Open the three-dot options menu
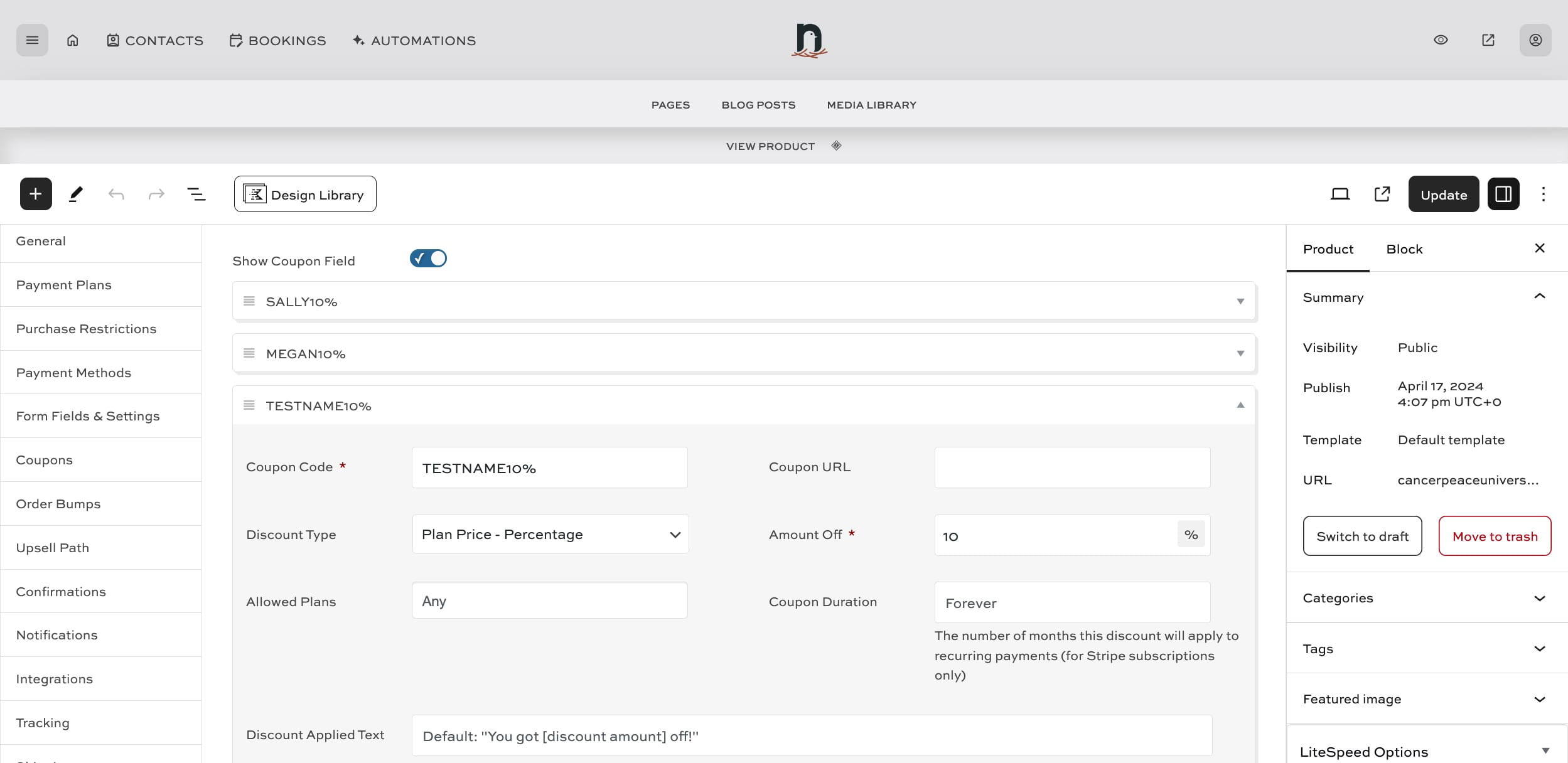The height and width of the screenshot is (763, 1568). (x=1543, y=194)
